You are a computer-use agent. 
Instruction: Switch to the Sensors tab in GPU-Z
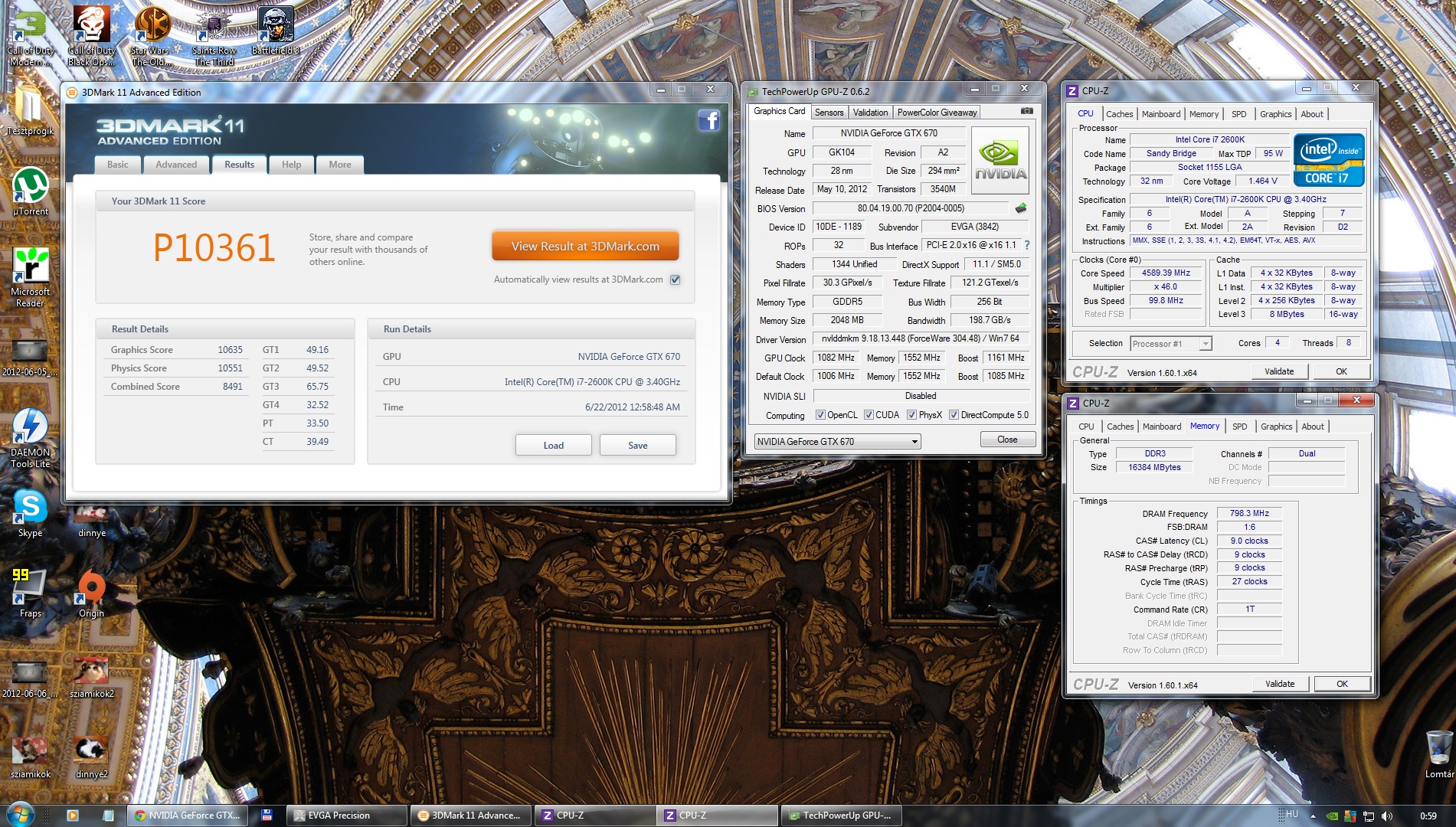coord(829,113)
